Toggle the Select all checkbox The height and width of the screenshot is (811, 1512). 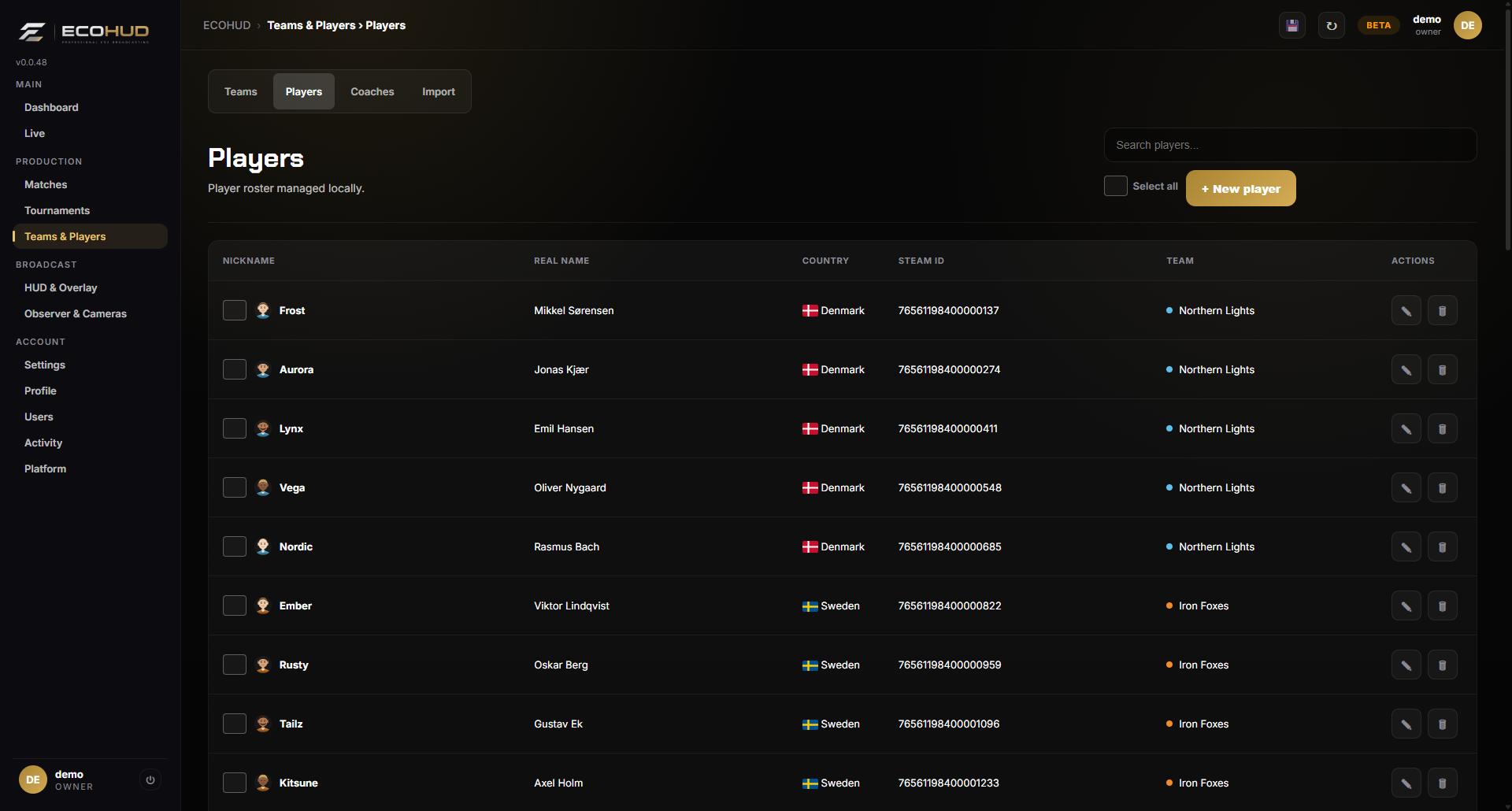1115,186
